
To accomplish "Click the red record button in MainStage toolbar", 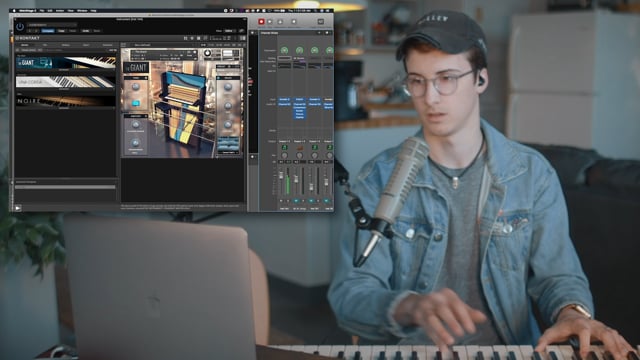I will pyautogui.click(x=261, y=22).
